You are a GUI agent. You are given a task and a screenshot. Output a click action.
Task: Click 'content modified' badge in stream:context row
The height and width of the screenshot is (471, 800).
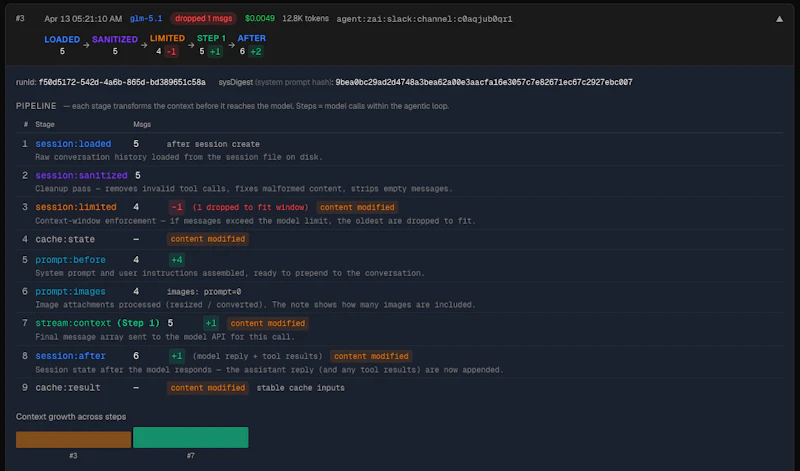pyautogui.click(x=267, y=323)
